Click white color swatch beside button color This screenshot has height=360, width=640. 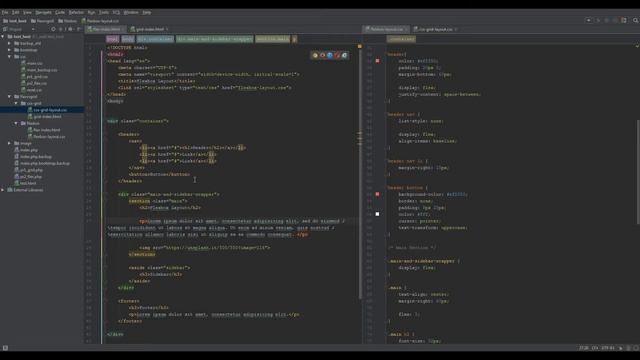[x=378, y=214]
